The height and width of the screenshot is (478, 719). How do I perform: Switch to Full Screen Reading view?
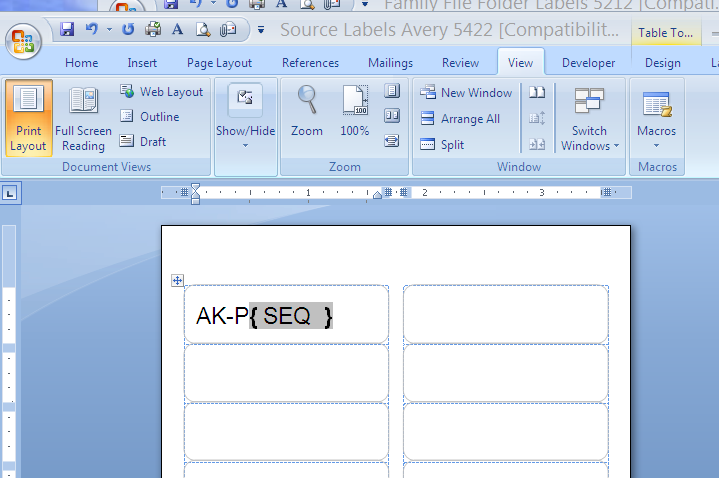[83, 118]
